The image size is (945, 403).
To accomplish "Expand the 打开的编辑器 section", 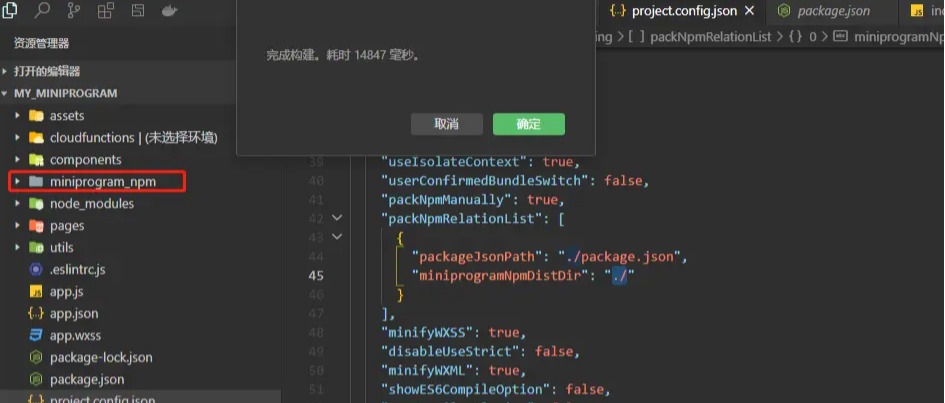I will (47, 71).
